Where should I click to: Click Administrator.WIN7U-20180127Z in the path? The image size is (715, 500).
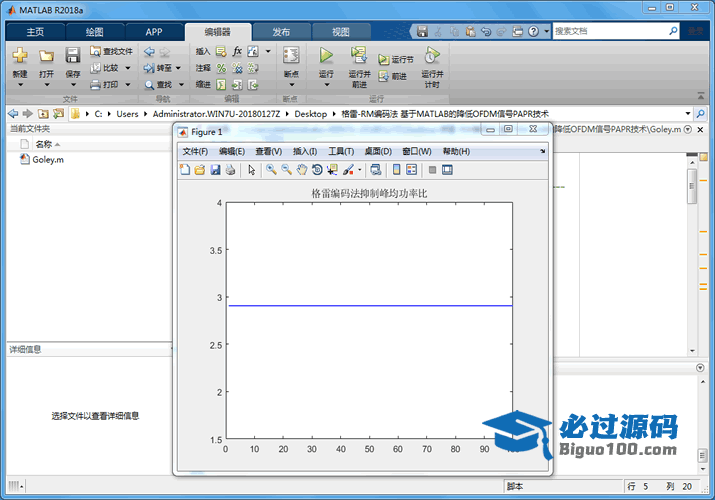click(x=216, y=114)
